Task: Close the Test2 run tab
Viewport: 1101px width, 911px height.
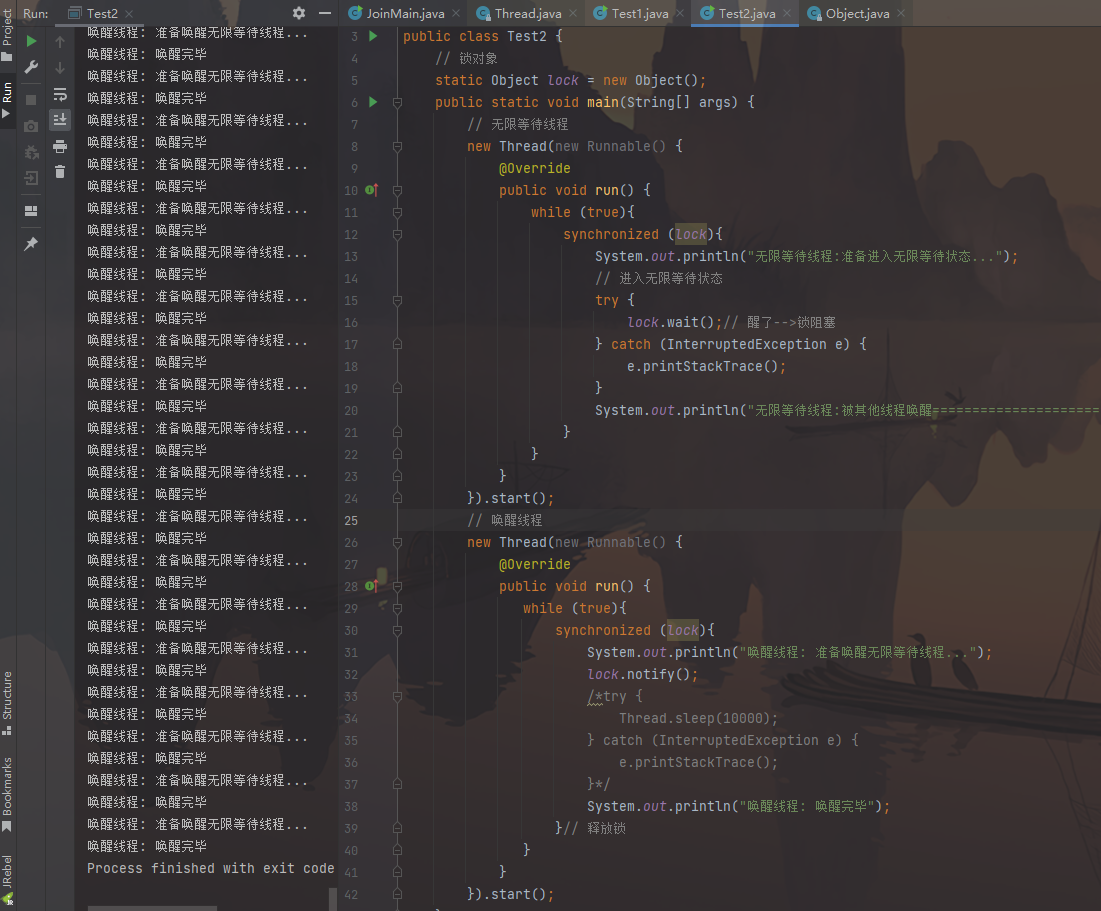Action: 131,13
